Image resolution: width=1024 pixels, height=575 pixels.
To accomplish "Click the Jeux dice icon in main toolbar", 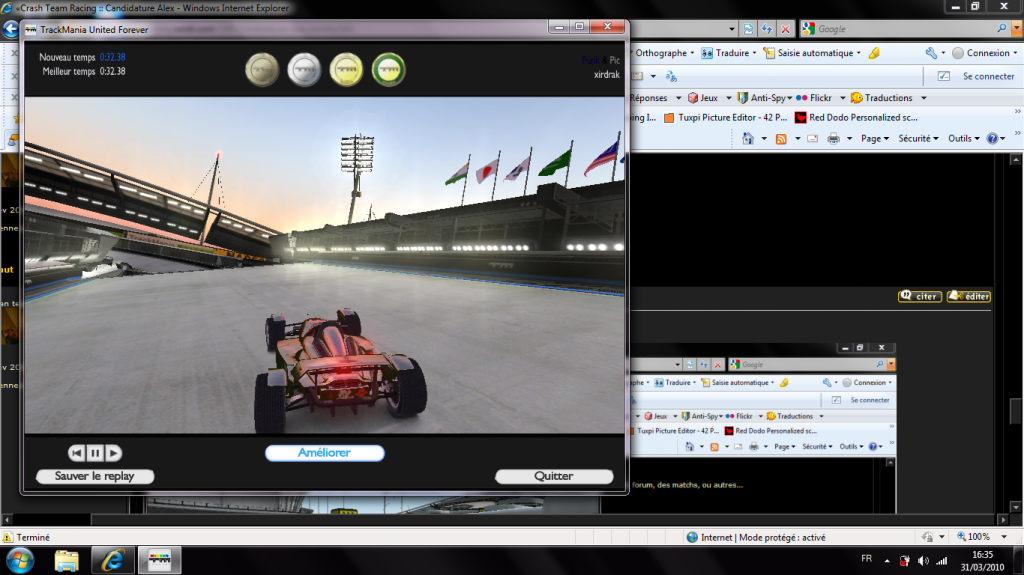I will 693,98.
